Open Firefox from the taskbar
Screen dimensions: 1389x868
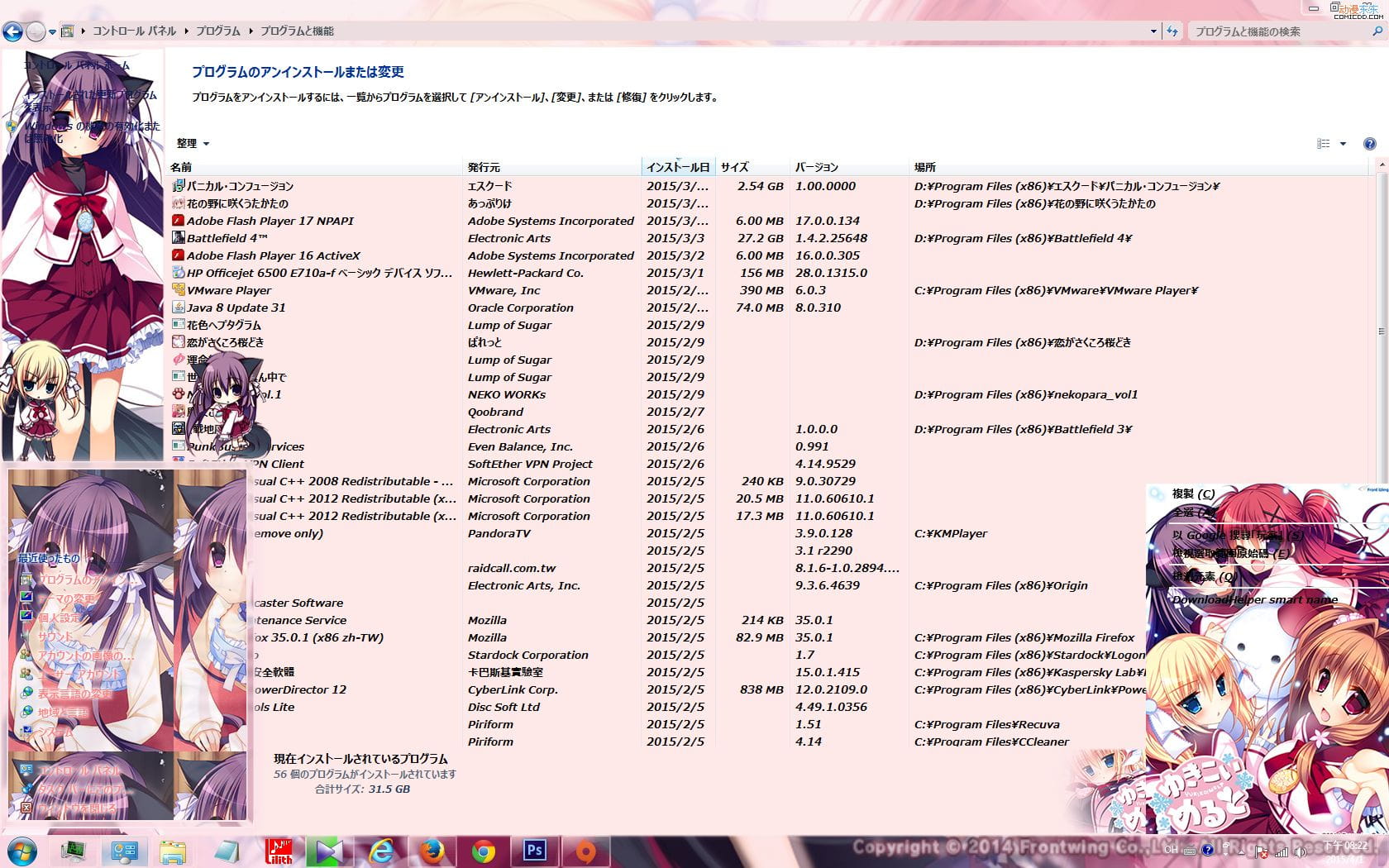432,851
